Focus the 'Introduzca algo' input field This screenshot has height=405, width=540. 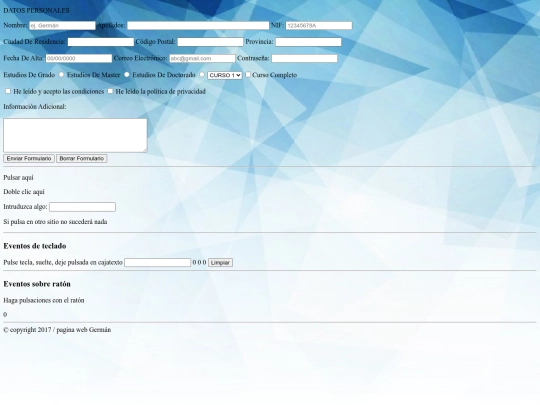(82, 207)
